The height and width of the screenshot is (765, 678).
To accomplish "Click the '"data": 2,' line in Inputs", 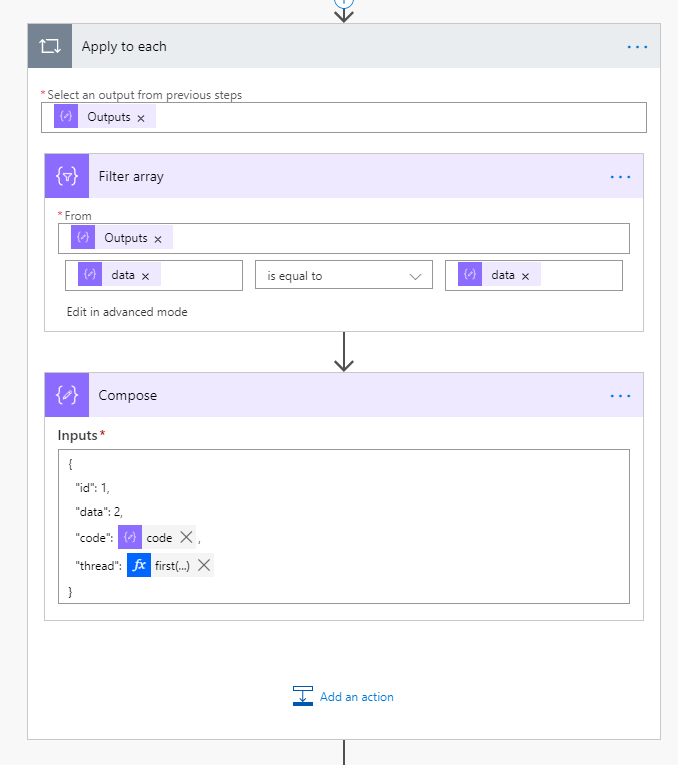I will (x=99, y=512).
